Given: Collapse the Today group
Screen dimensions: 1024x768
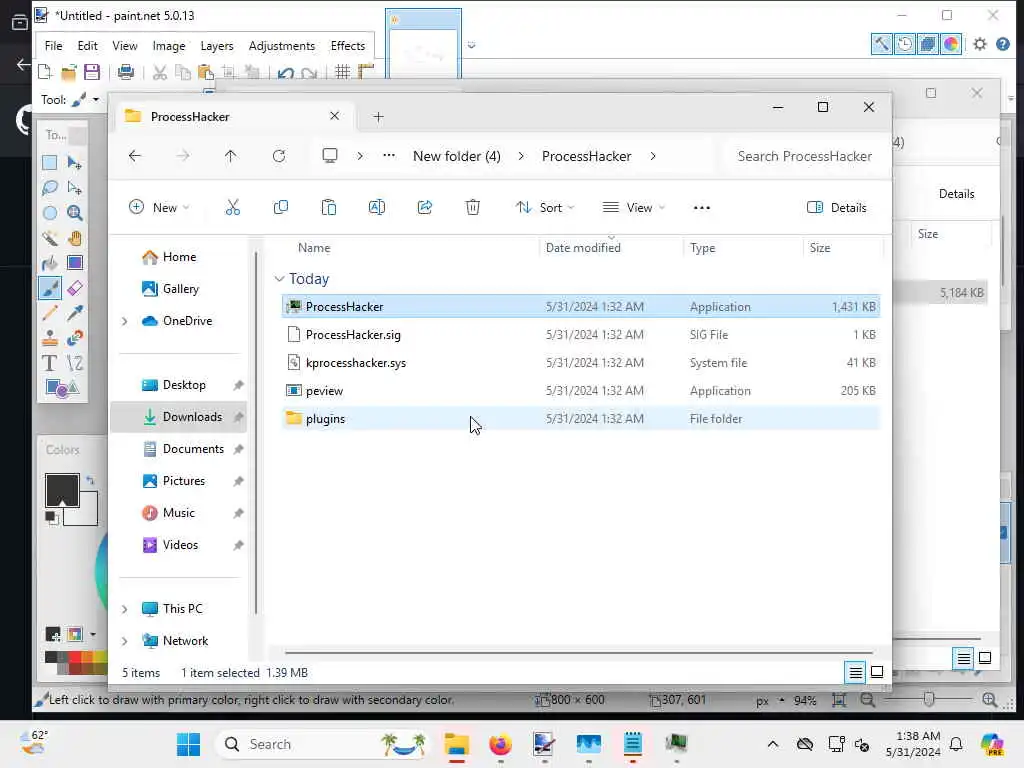Looking at the screenshot, I should tap(280, 279).
